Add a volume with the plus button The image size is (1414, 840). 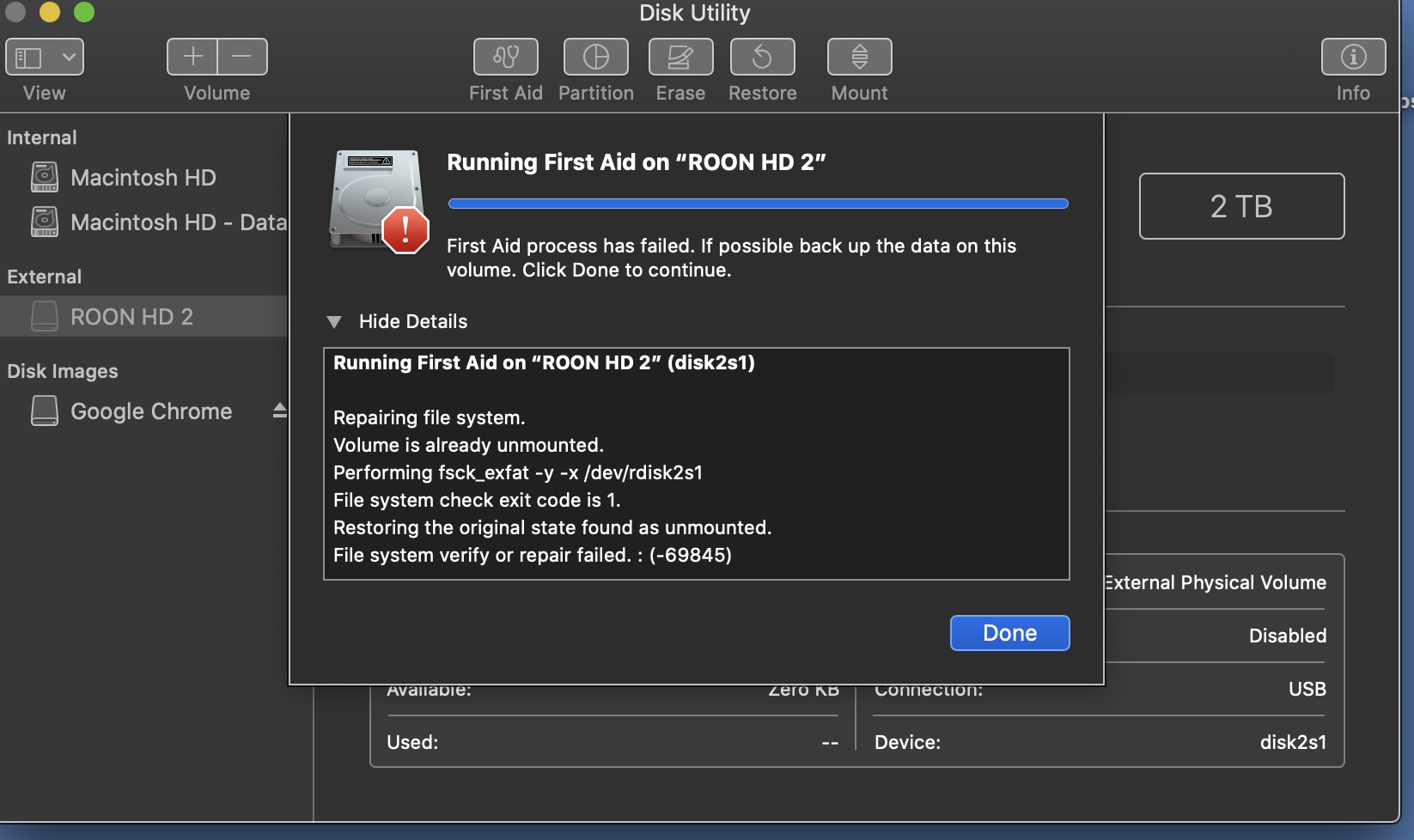click(192, 58)
